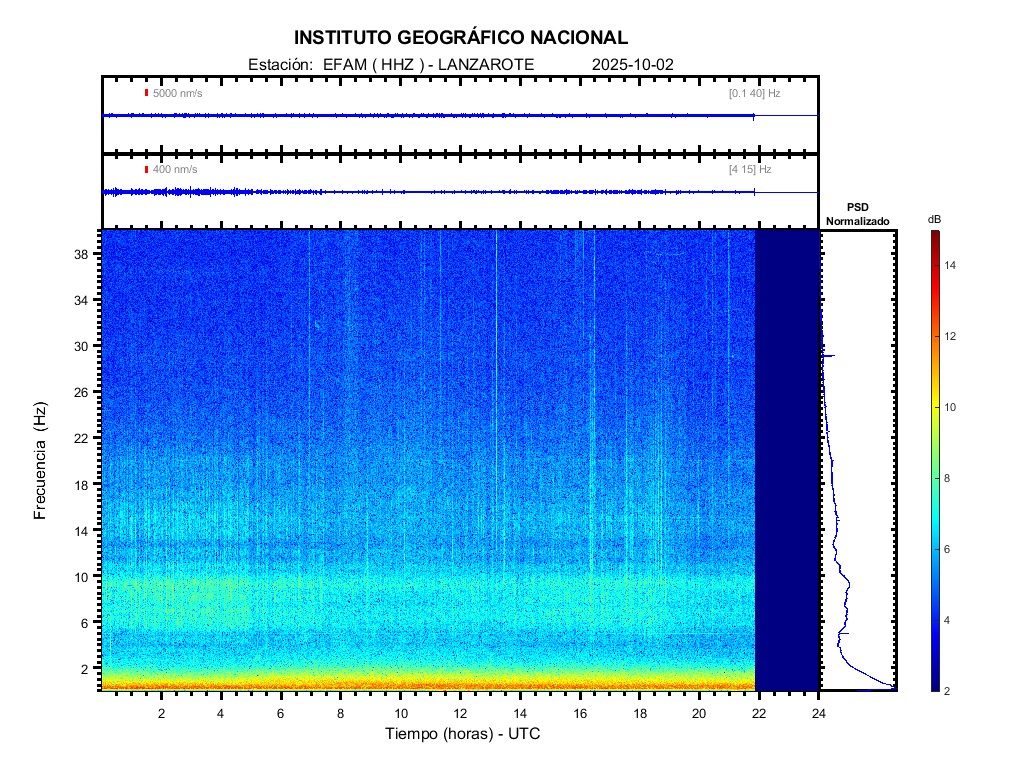Click the red 400 nm/s scale marker
This screenshot has width=1024, height=768.
click(146, 170)
